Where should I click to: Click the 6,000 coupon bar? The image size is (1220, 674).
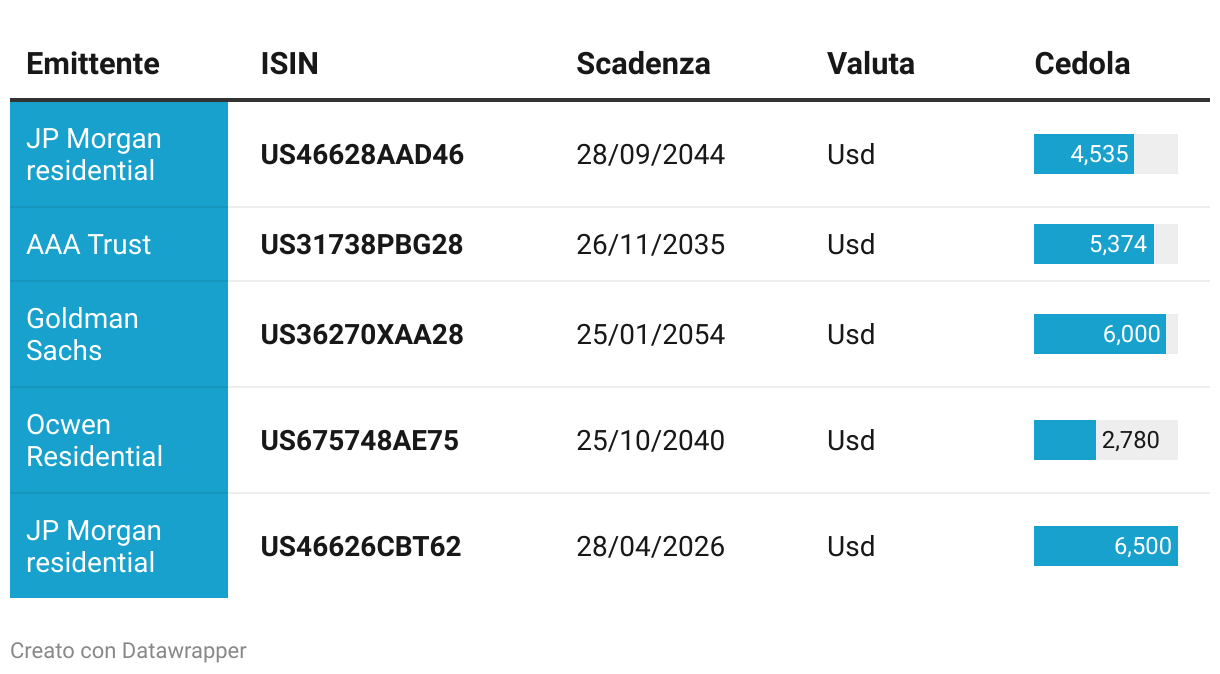pyautogui.click(x=1099, y=335)
